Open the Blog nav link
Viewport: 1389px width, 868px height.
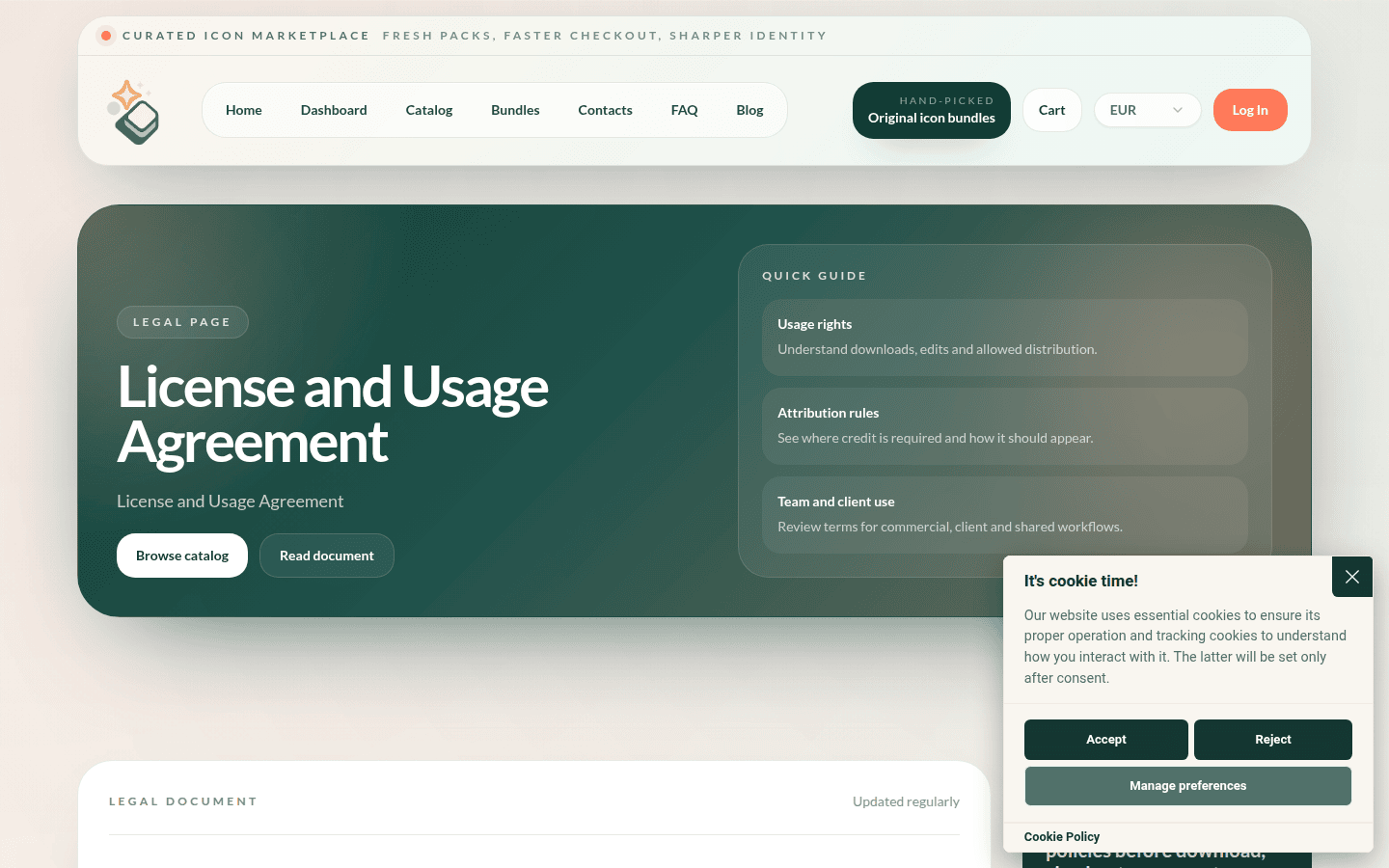[749, 110]
